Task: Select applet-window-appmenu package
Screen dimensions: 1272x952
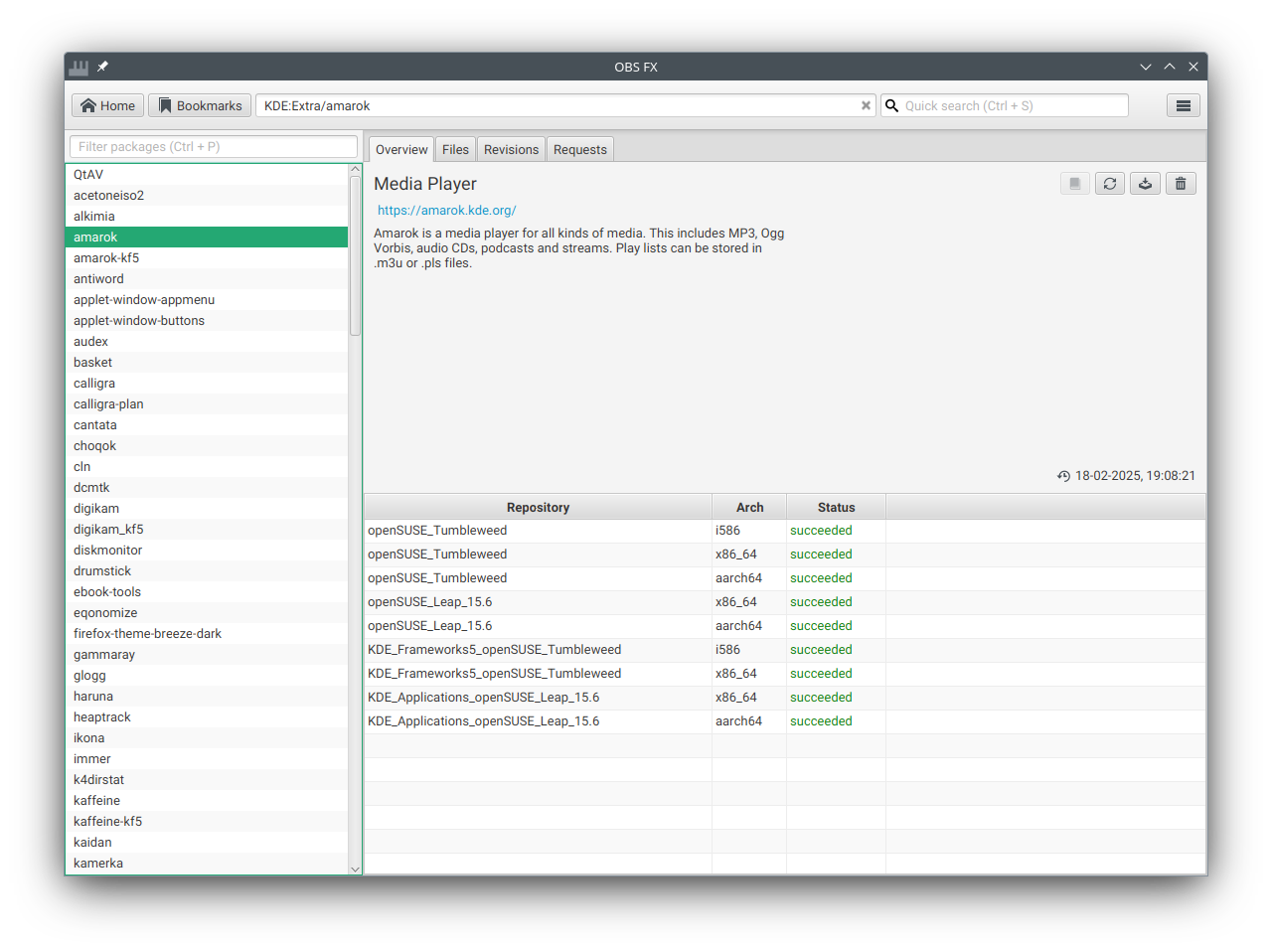Action: (207, 300)
